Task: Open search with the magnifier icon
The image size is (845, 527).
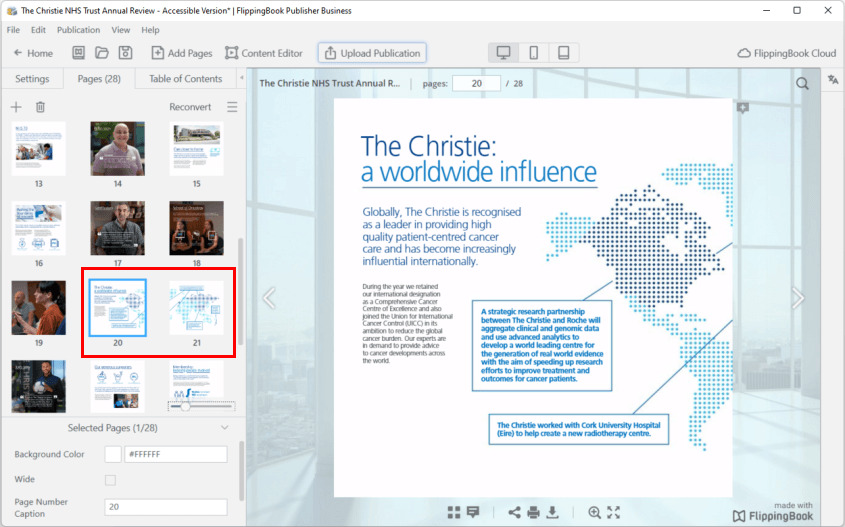Action: (x=802, y=84)
